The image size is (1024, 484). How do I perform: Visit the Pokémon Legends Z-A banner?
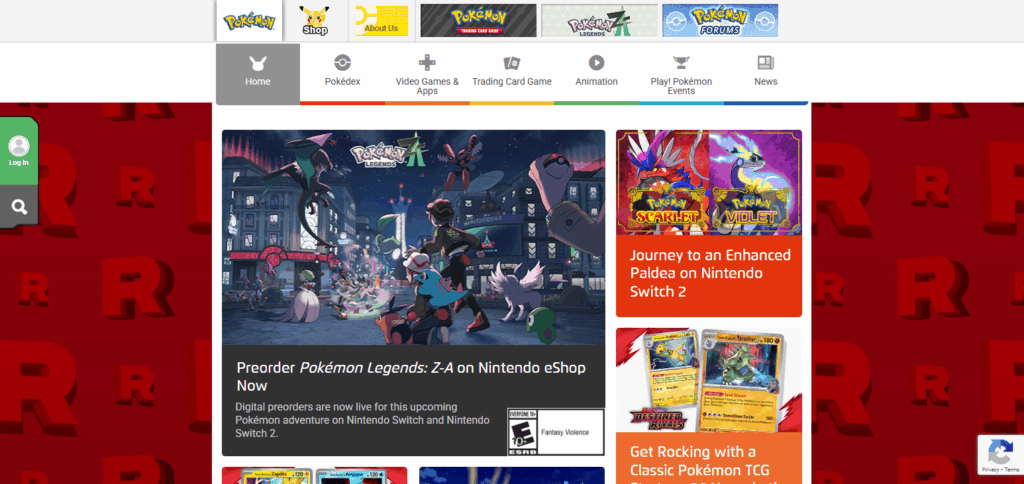[599, 21]
